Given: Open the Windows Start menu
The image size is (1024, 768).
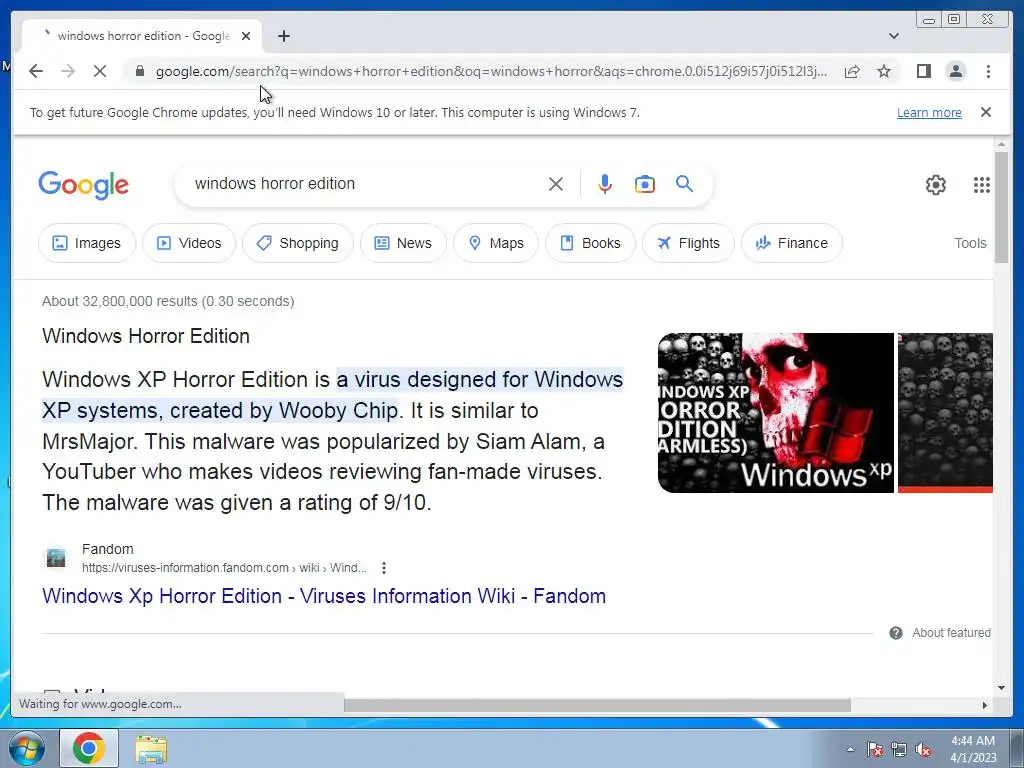Looking at the screenshot, I should pyautogui.click(x=26, y=748).
